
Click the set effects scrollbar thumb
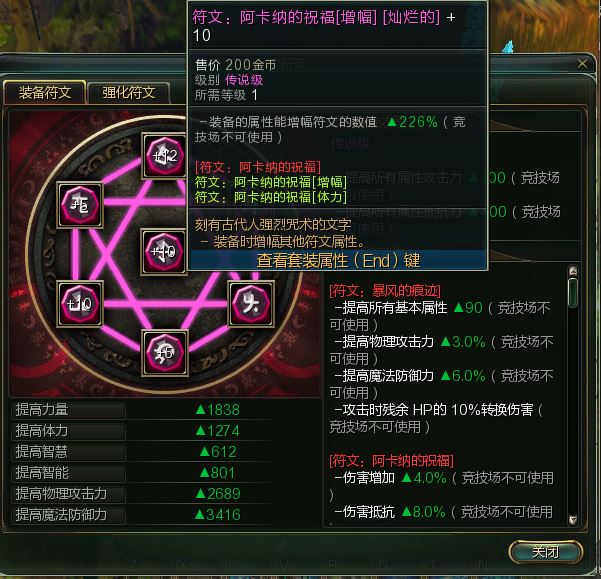(x=573, y=293)
